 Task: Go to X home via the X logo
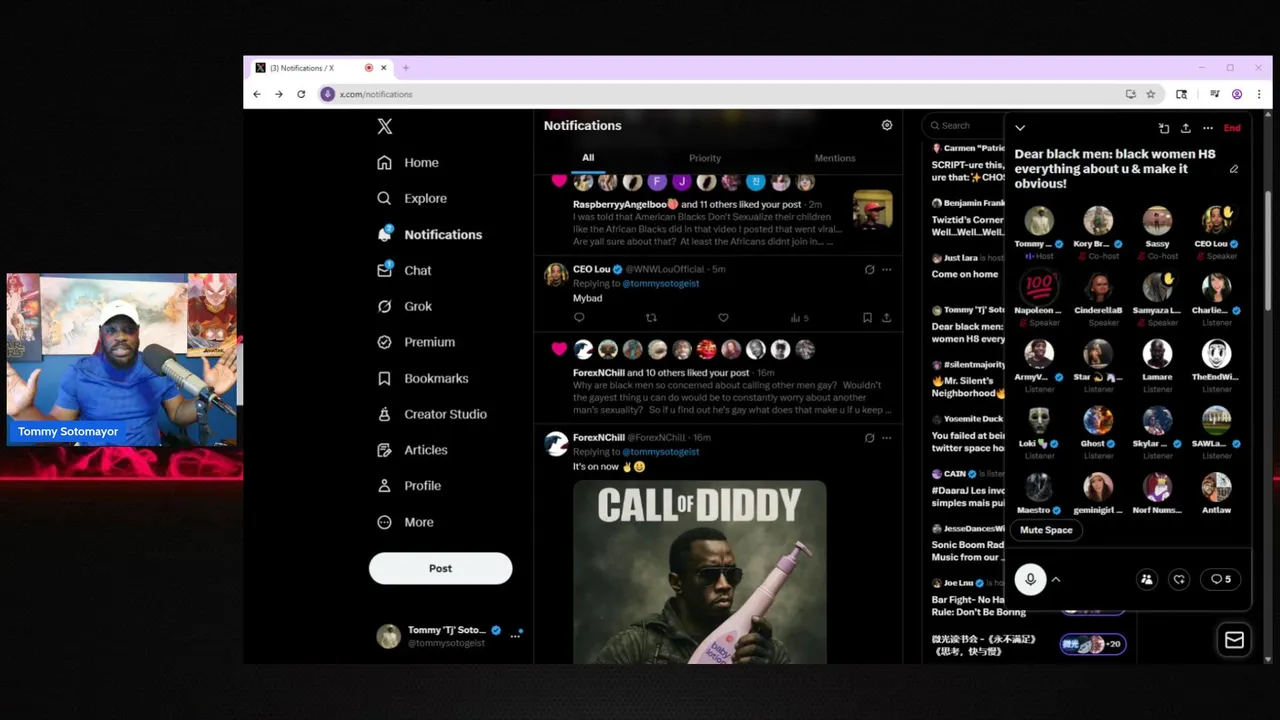[385, 126]
